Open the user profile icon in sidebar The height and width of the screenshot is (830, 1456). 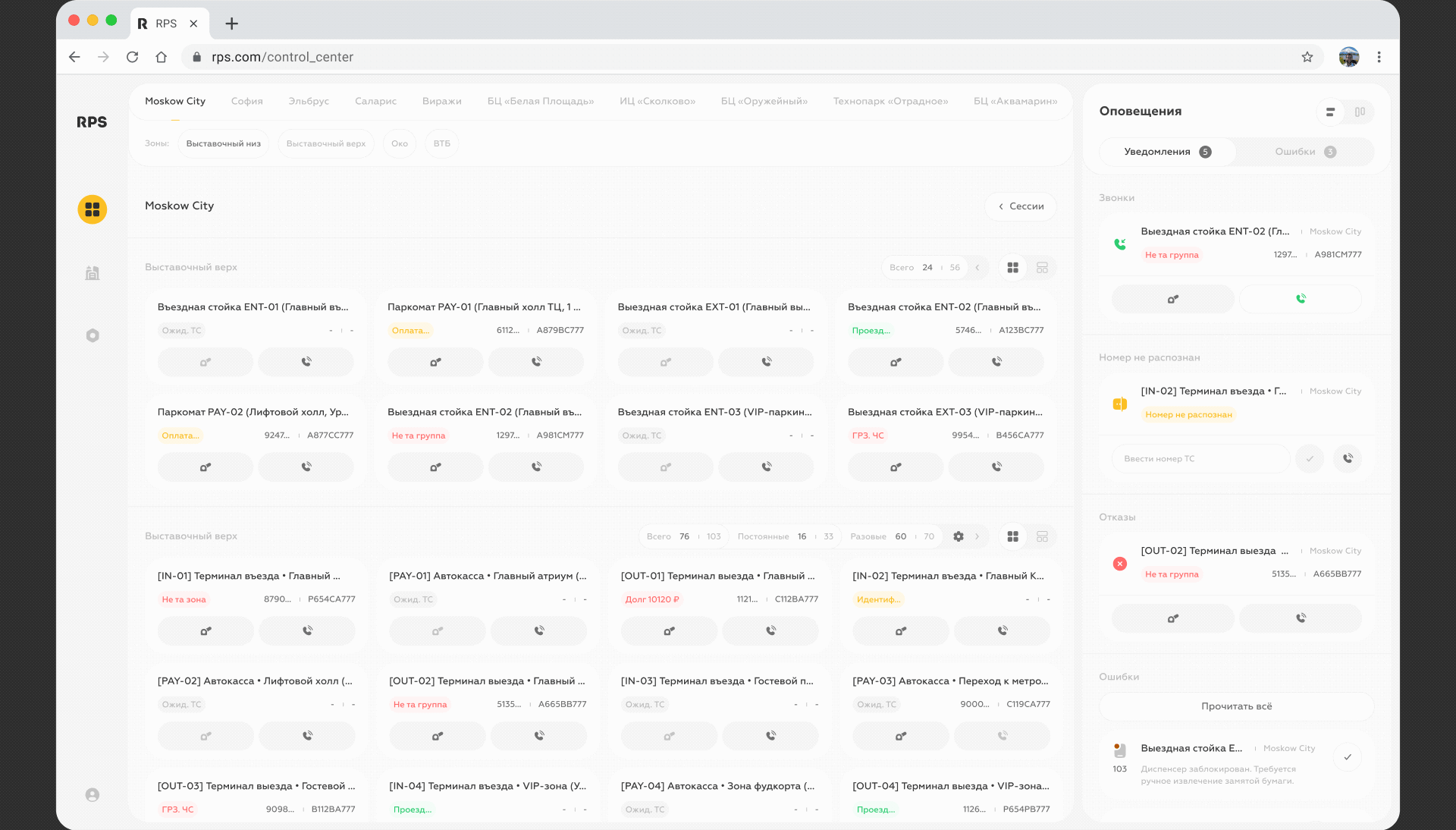pos(93,795)
